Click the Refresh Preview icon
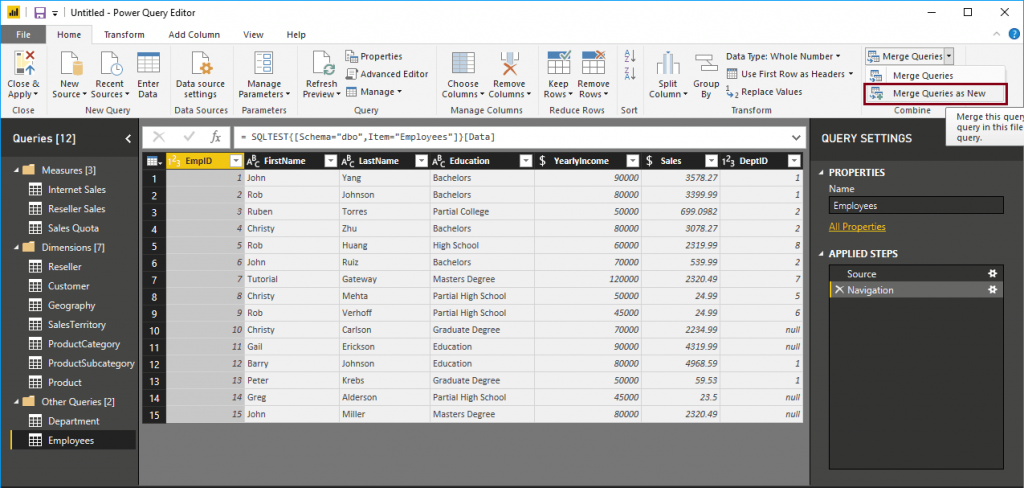The image size is (1024, 488). (323, 64)
